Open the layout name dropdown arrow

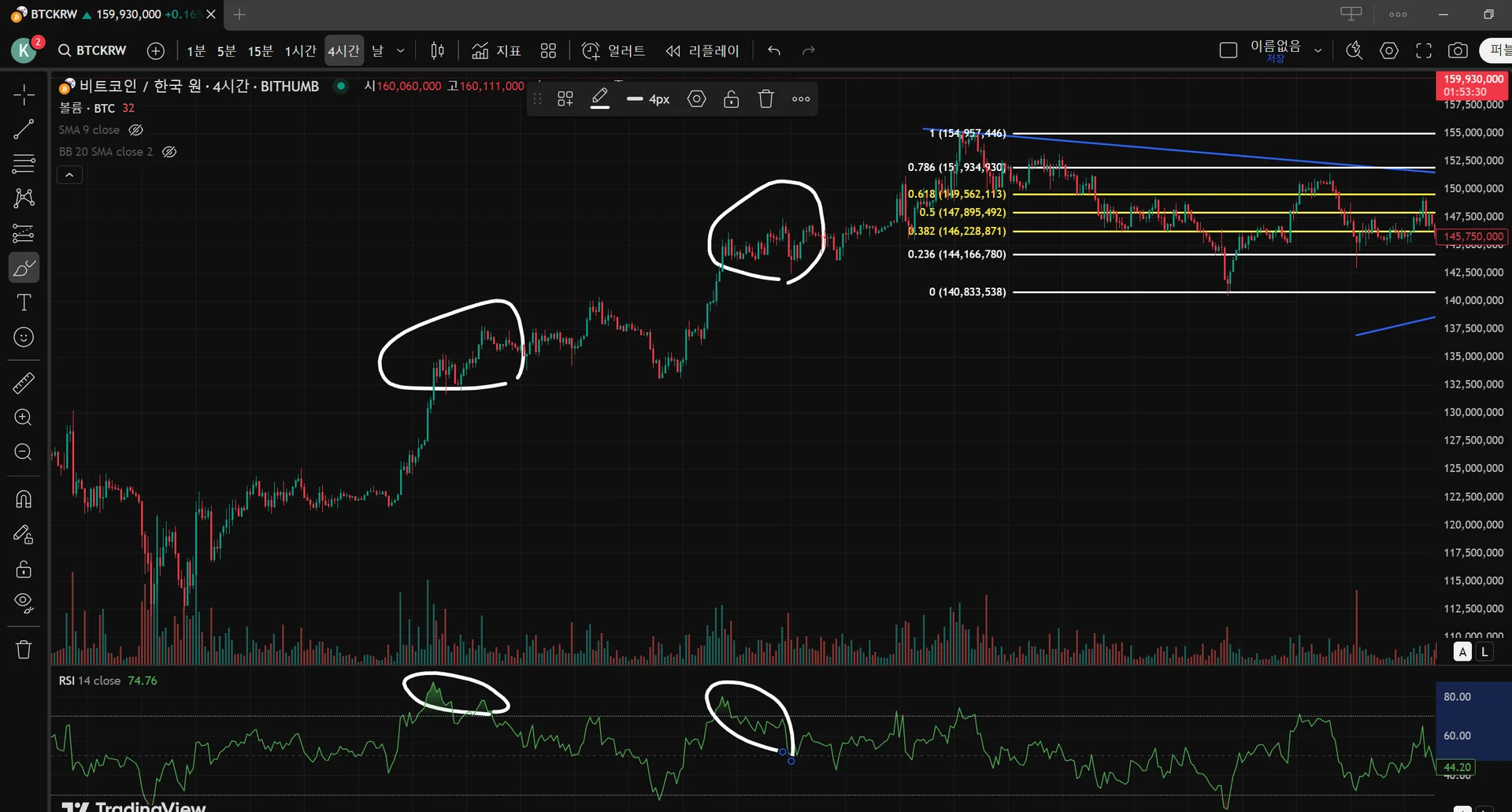tap(1317, 50)
